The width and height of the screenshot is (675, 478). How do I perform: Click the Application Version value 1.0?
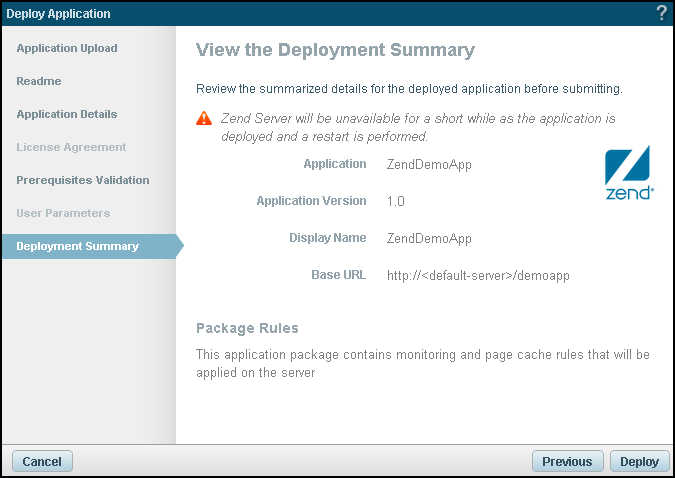[396, 201]
